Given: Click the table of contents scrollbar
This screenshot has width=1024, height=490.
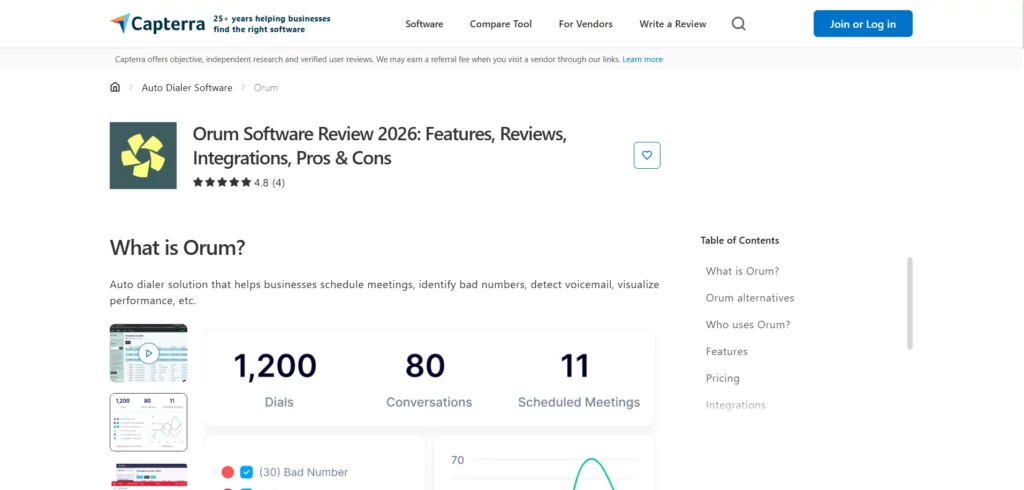Looking at the screenshot, I should 910,303.
